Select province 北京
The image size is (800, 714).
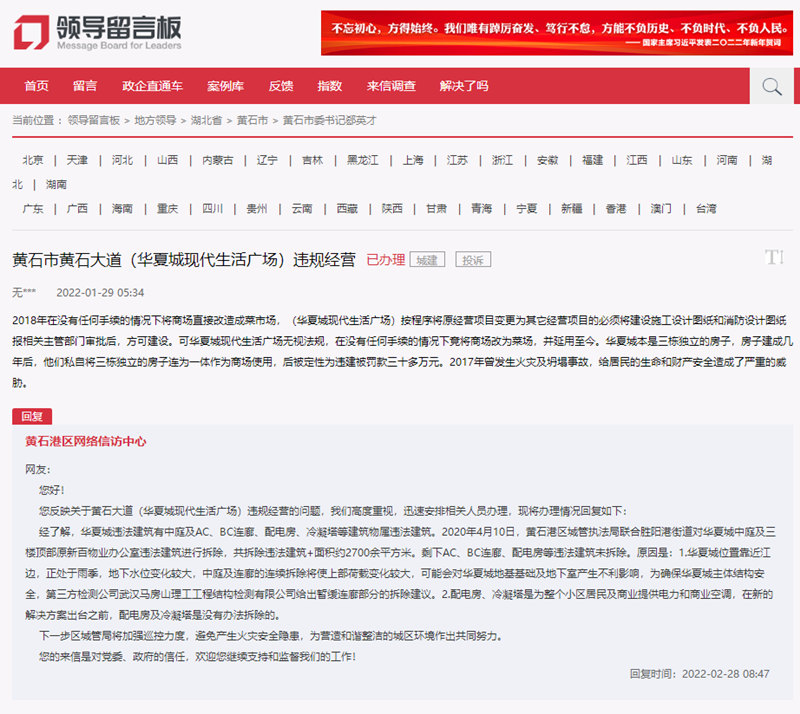click(33, 160)
